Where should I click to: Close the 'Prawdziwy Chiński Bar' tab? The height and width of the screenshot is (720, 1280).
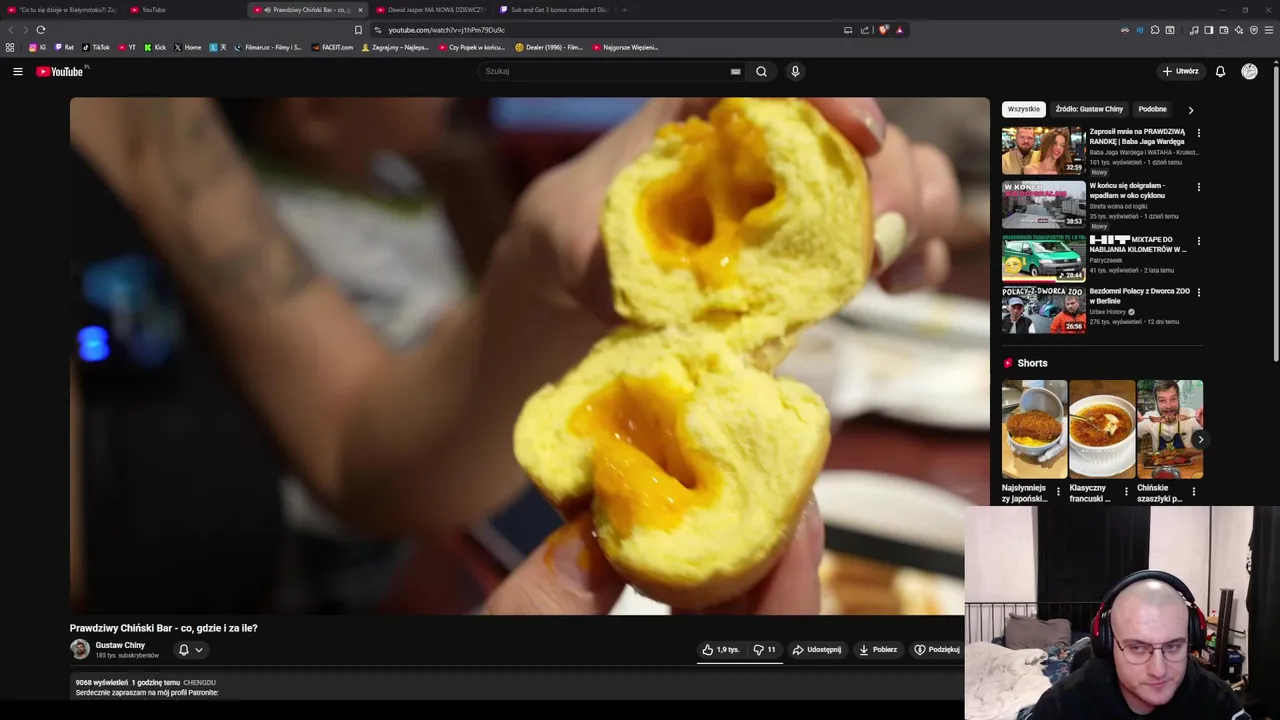pos(360,10)
